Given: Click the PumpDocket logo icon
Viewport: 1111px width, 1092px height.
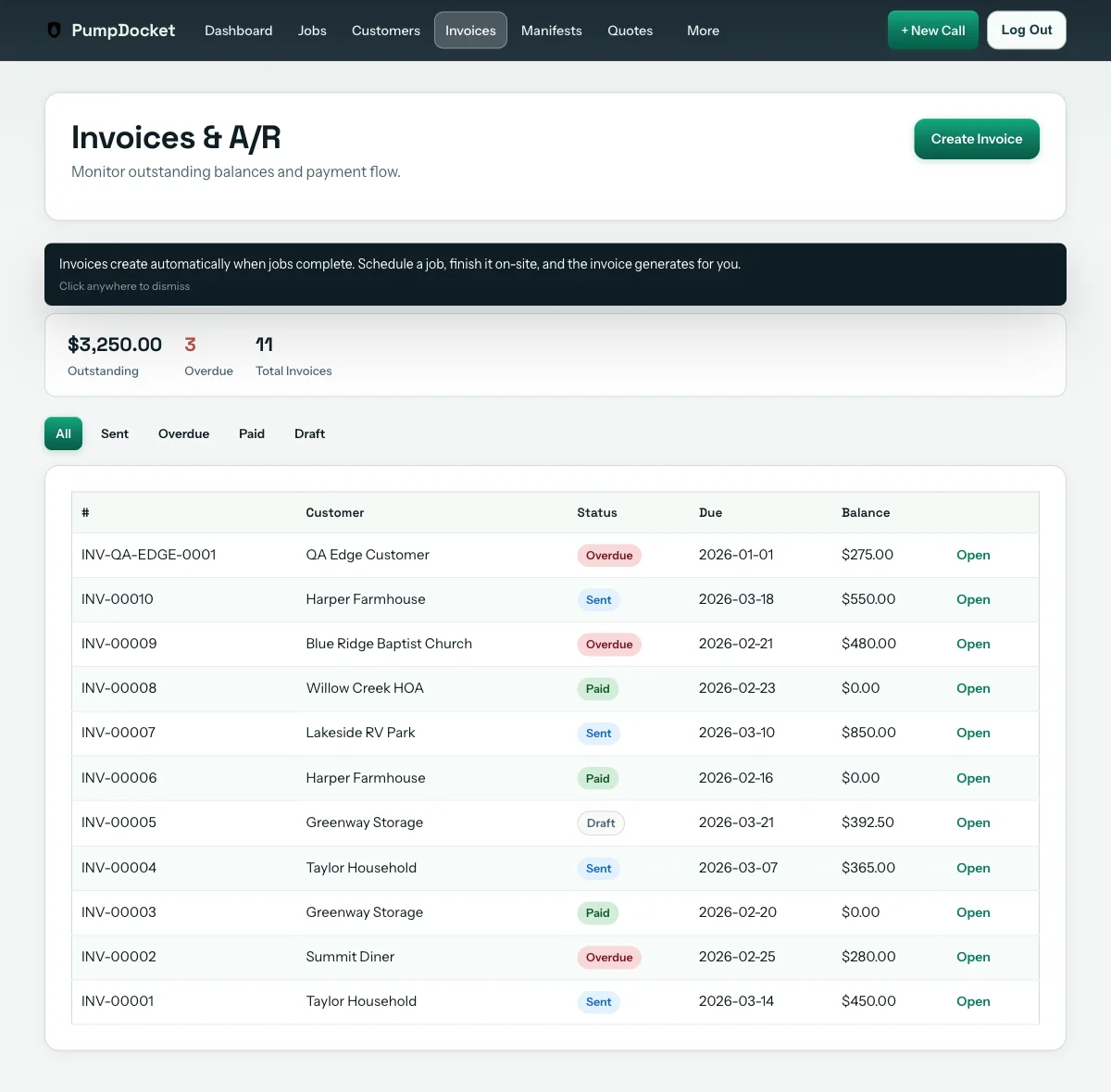Looking at the screenshot, I should 54,30.
